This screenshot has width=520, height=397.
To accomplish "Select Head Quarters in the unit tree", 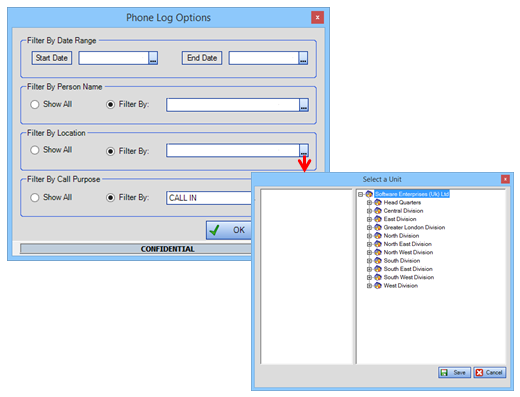I will [402, 202].
